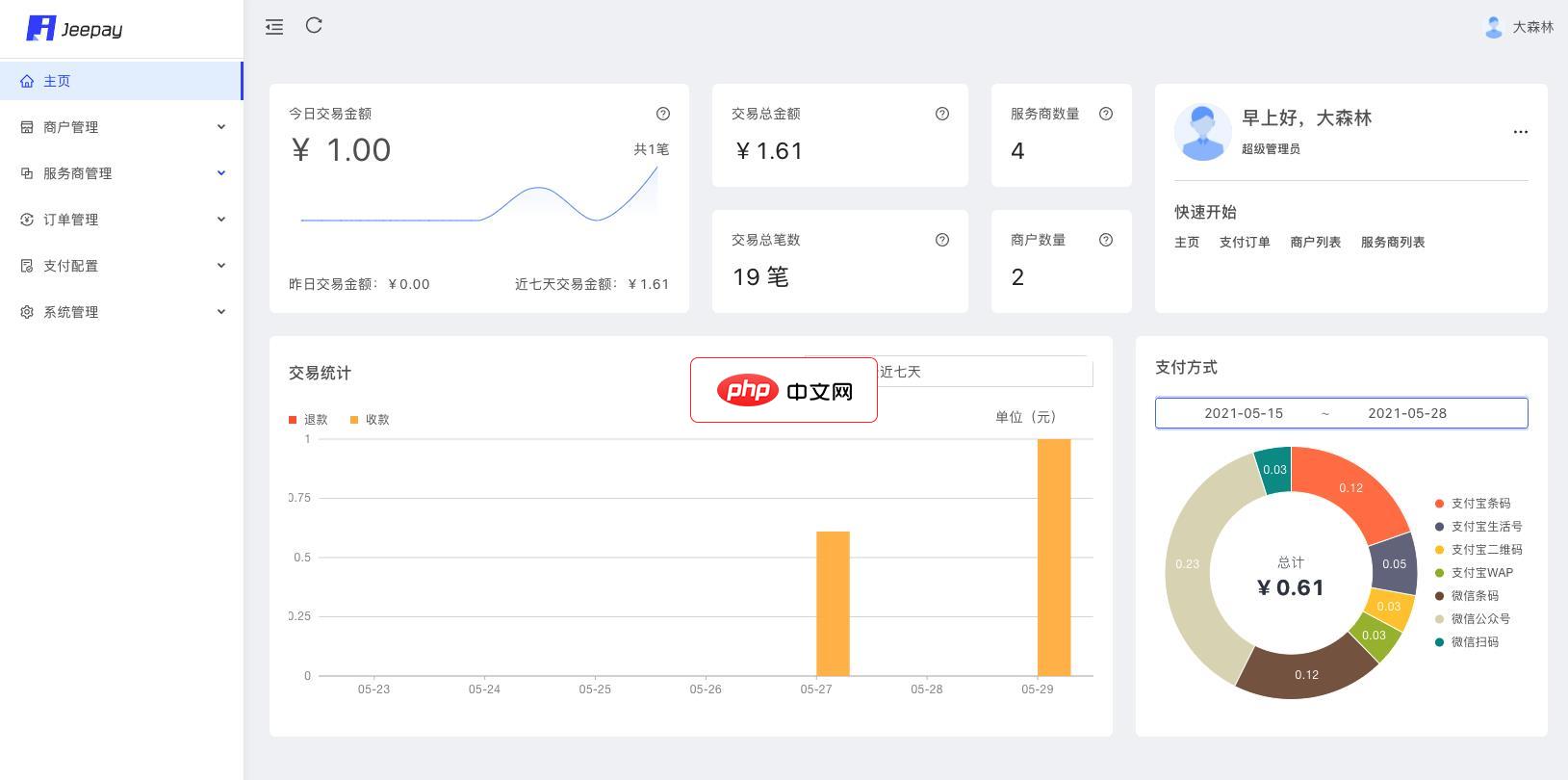
Task: Click the refresh icon in top bar
Action: click(x=314, y=26)
